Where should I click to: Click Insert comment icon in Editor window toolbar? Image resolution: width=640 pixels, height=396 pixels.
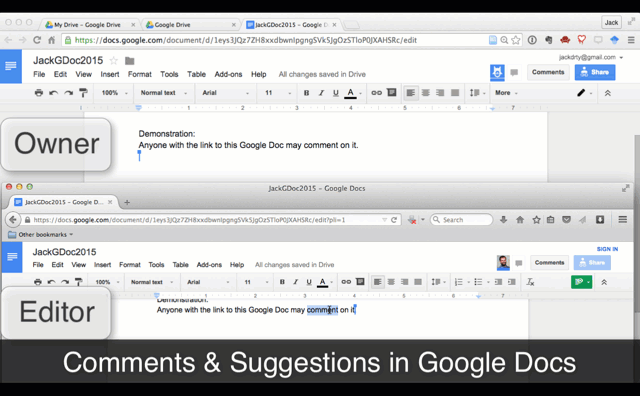click(x=360, y=281)
